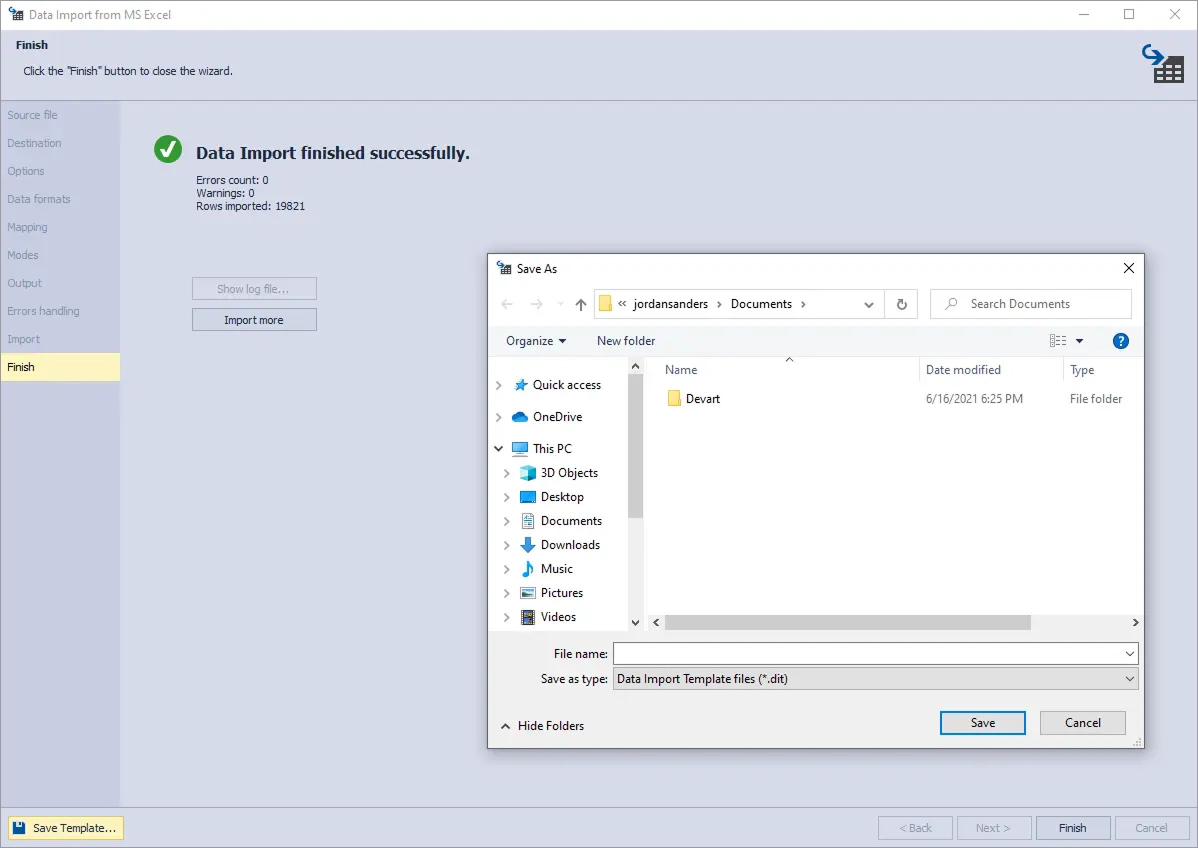The height and width of the screenshot is (848, 1198).
Task: Click the Quick access star icon
Action: tap(524, 385)
